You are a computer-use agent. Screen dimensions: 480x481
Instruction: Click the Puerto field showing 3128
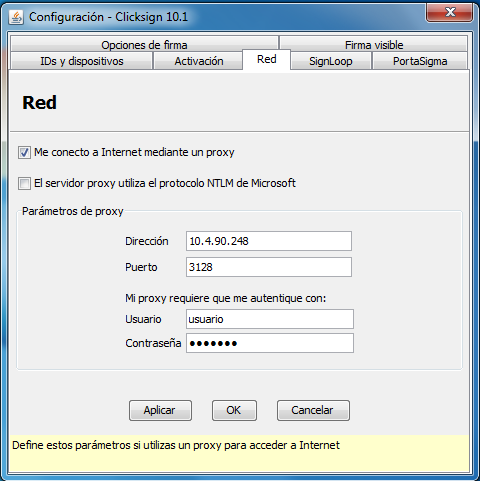[269, 267]
